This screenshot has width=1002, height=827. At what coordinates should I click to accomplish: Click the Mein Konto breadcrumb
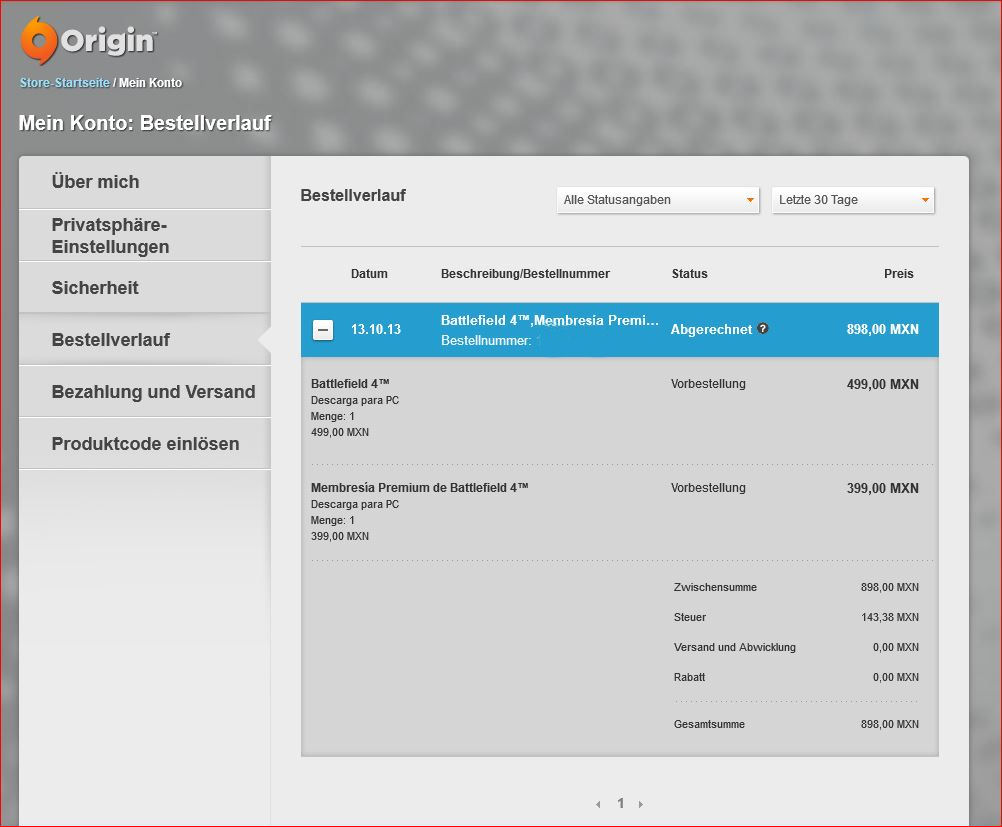(x=151, y=82)
